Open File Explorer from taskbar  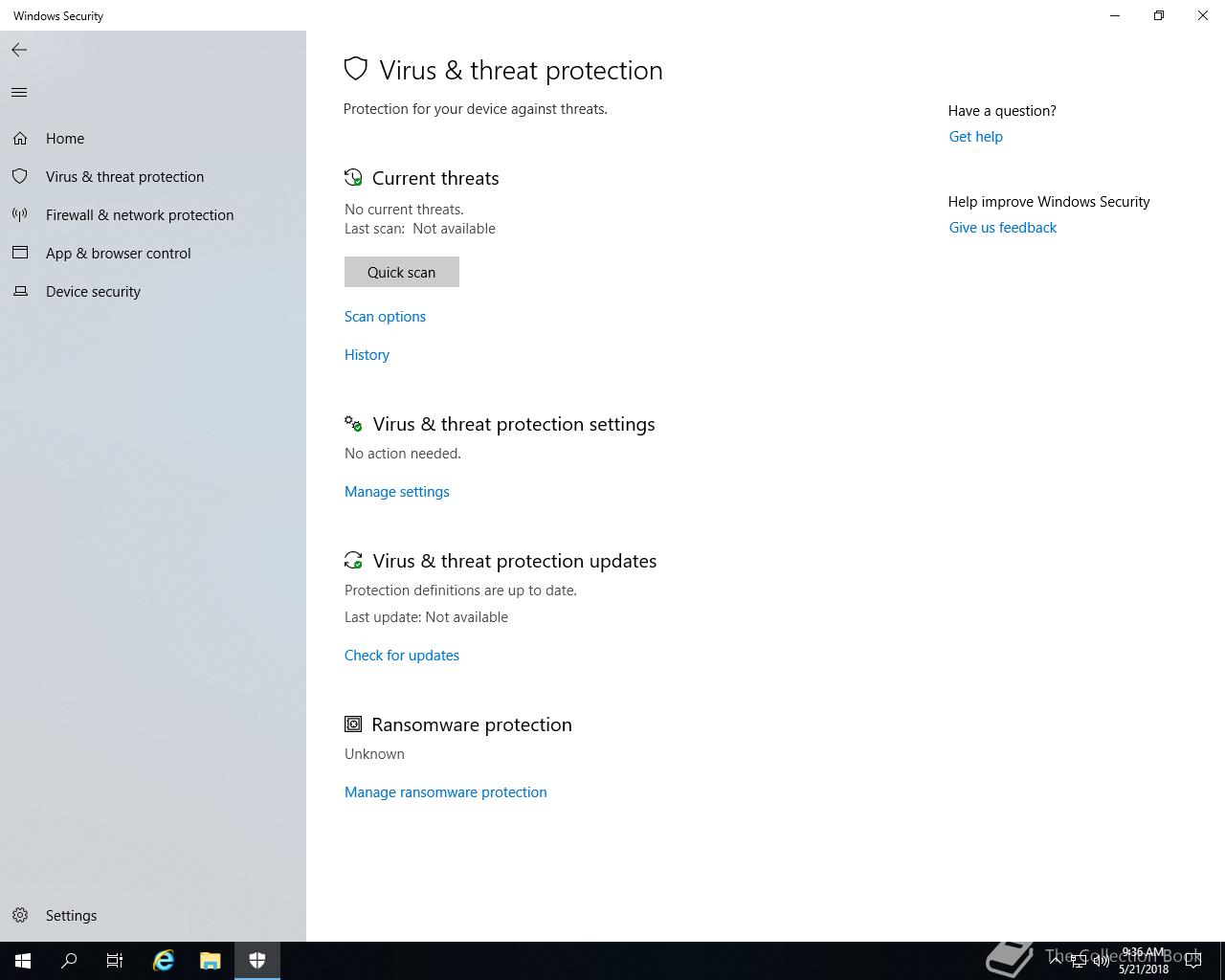click(x=210, y=961)
